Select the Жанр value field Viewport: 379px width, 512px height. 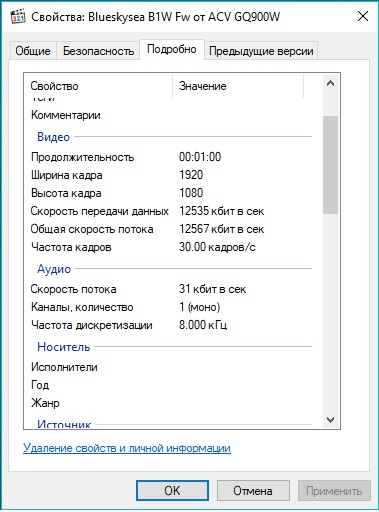pyautogui.click(x=244, y=403)
